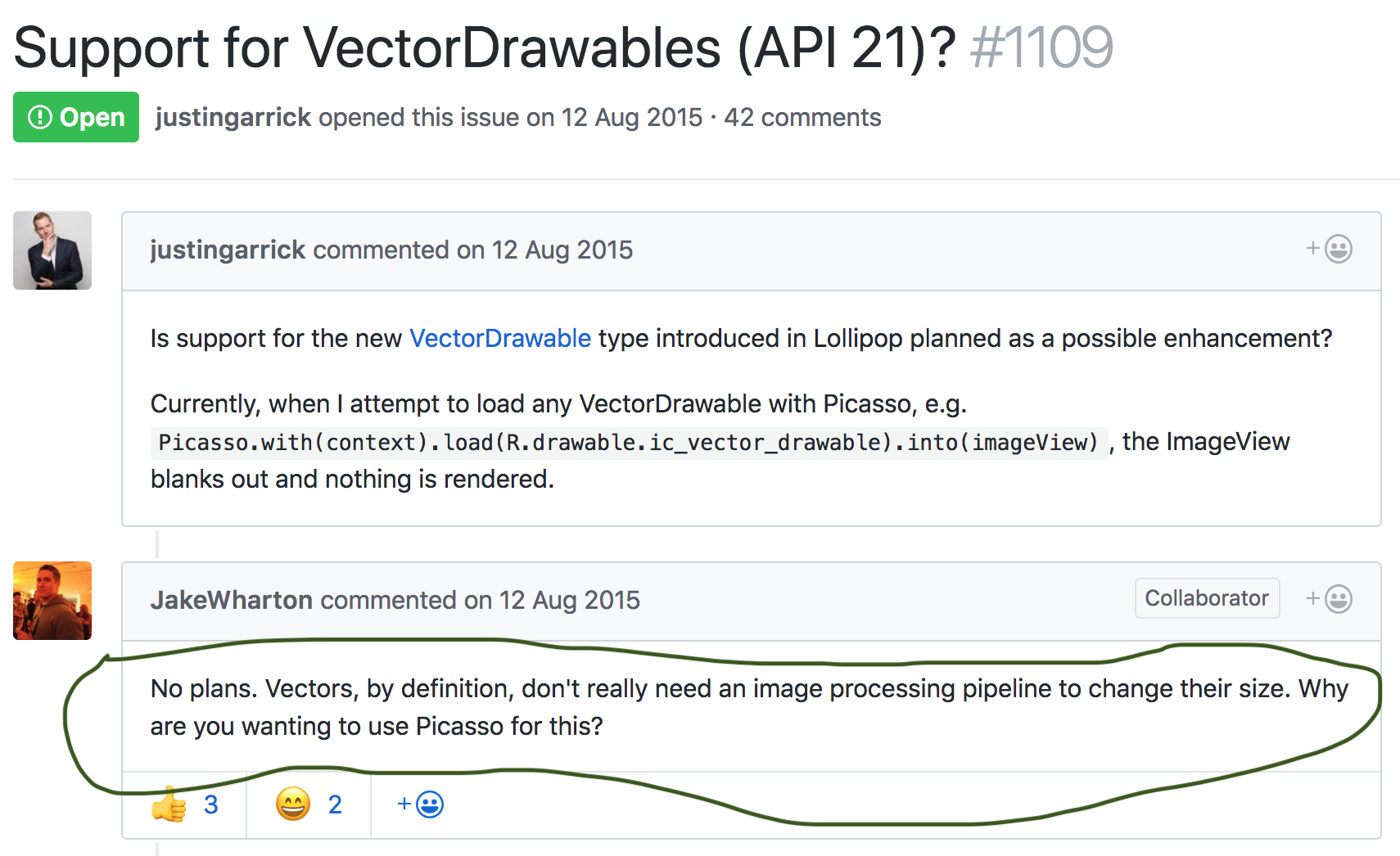The image size is (1400, 856).
Task: Click the issue title text
Action: [485, 47]
